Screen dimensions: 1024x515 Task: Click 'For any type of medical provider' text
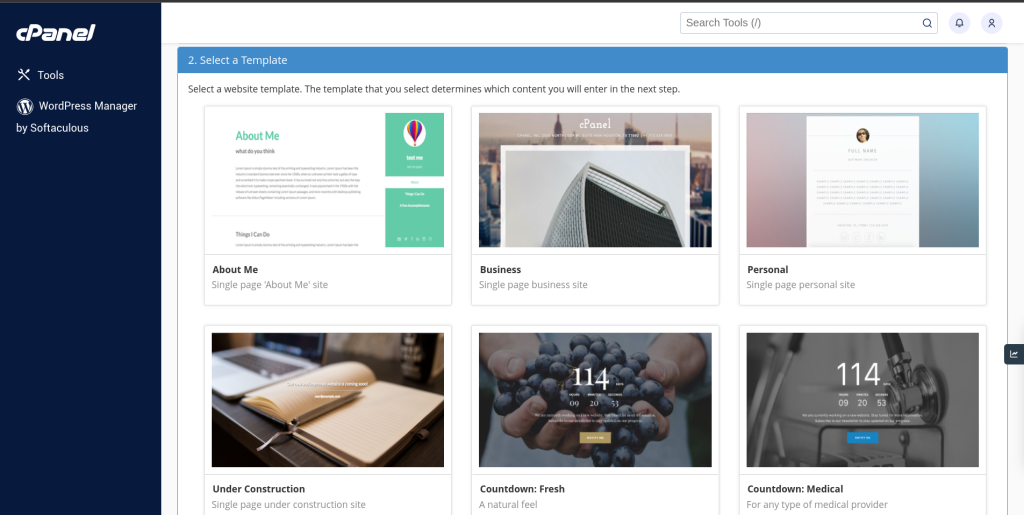tap(817, 505)
